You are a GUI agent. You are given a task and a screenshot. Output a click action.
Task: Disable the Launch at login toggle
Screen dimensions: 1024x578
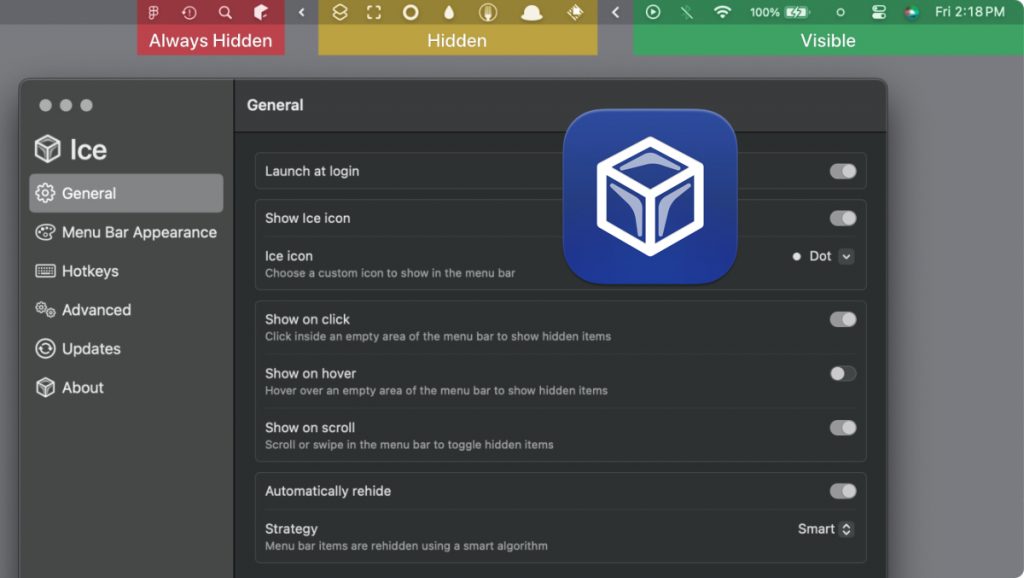842,171
